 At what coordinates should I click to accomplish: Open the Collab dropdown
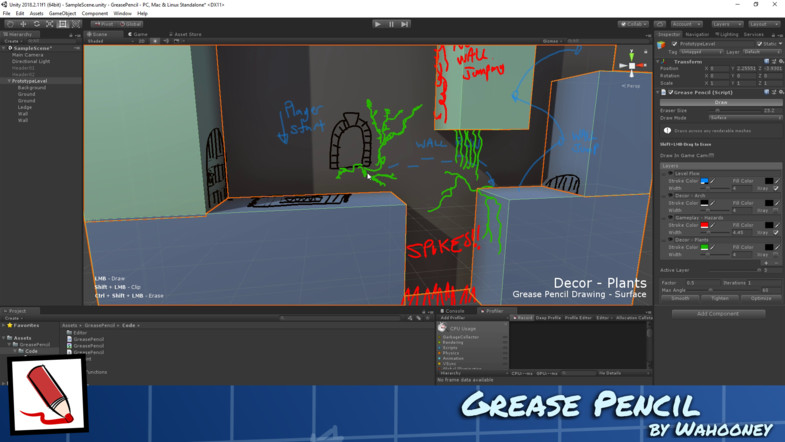(633, 24)
